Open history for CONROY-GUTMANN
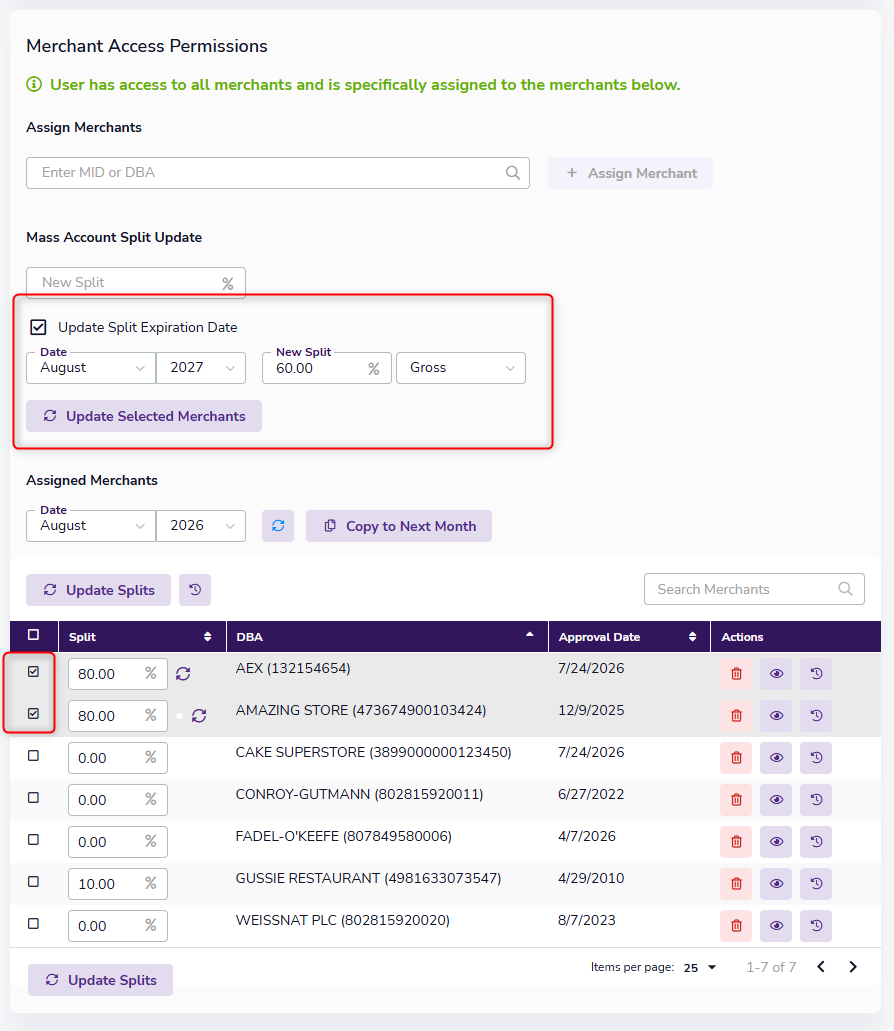Image resolution: width=894 pixels, height=1031 pixels. tap(816, 800)
